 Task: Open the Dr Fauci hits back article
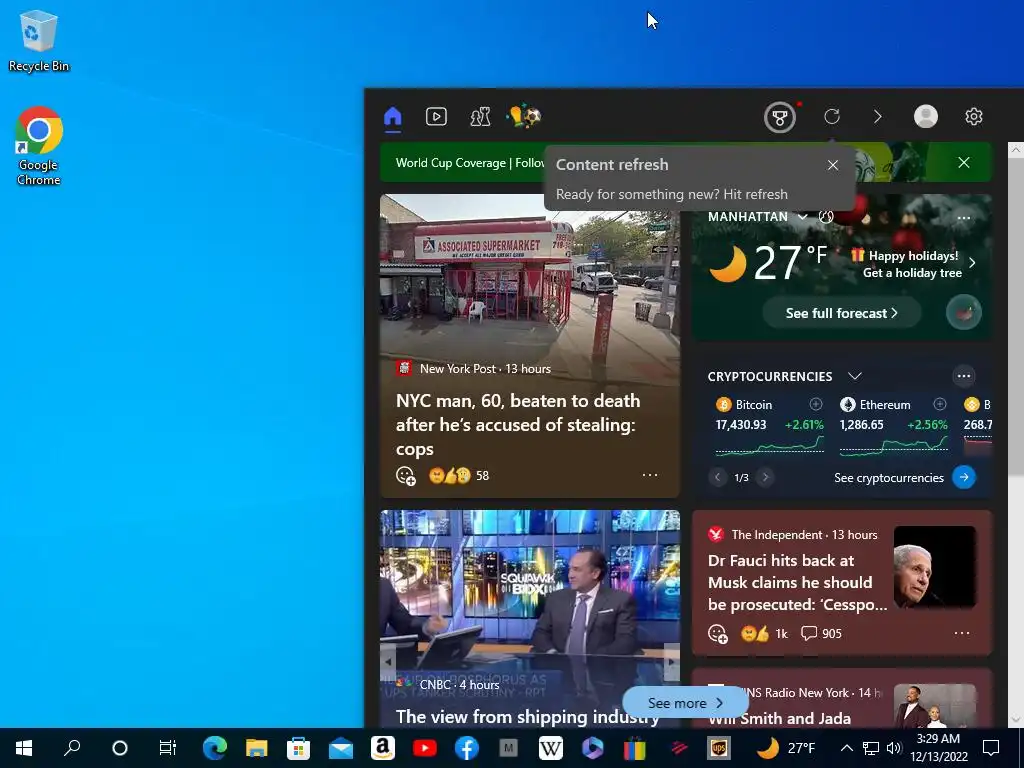[797, 583]
